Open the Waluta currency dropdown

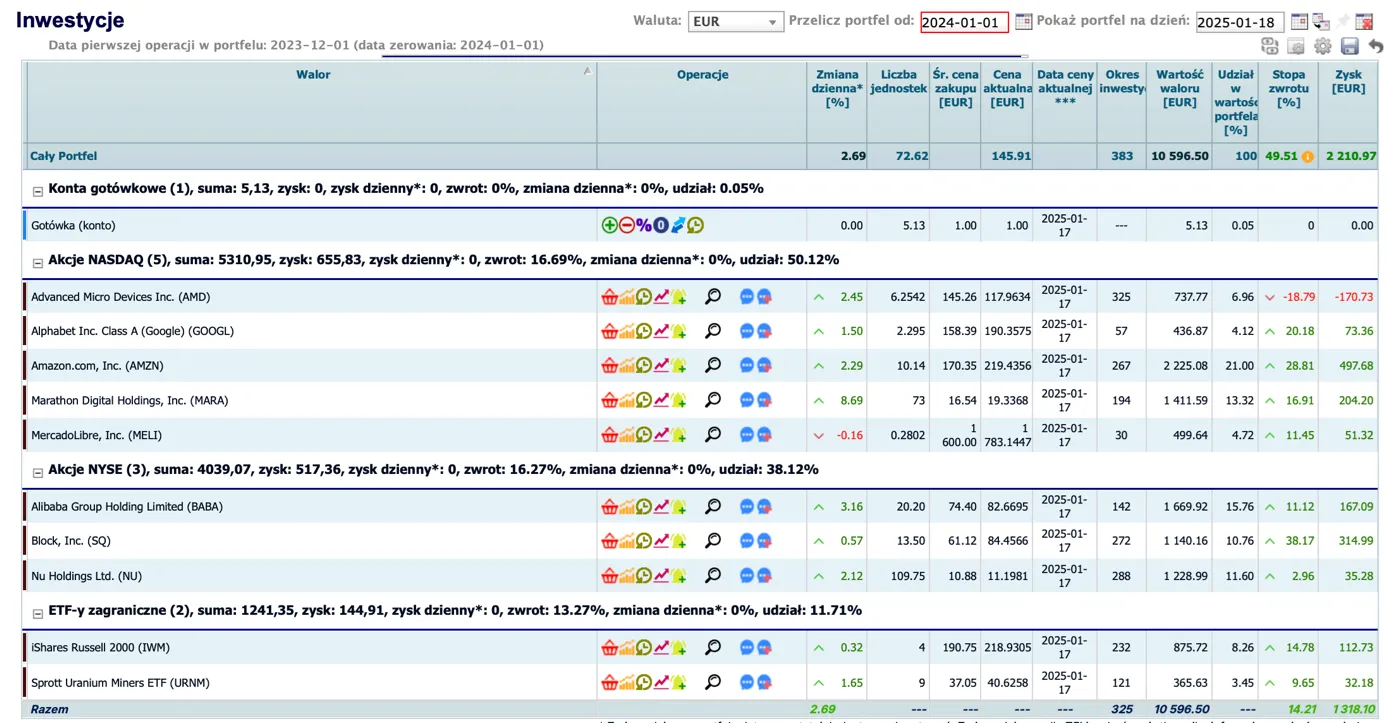click(735, 21)
